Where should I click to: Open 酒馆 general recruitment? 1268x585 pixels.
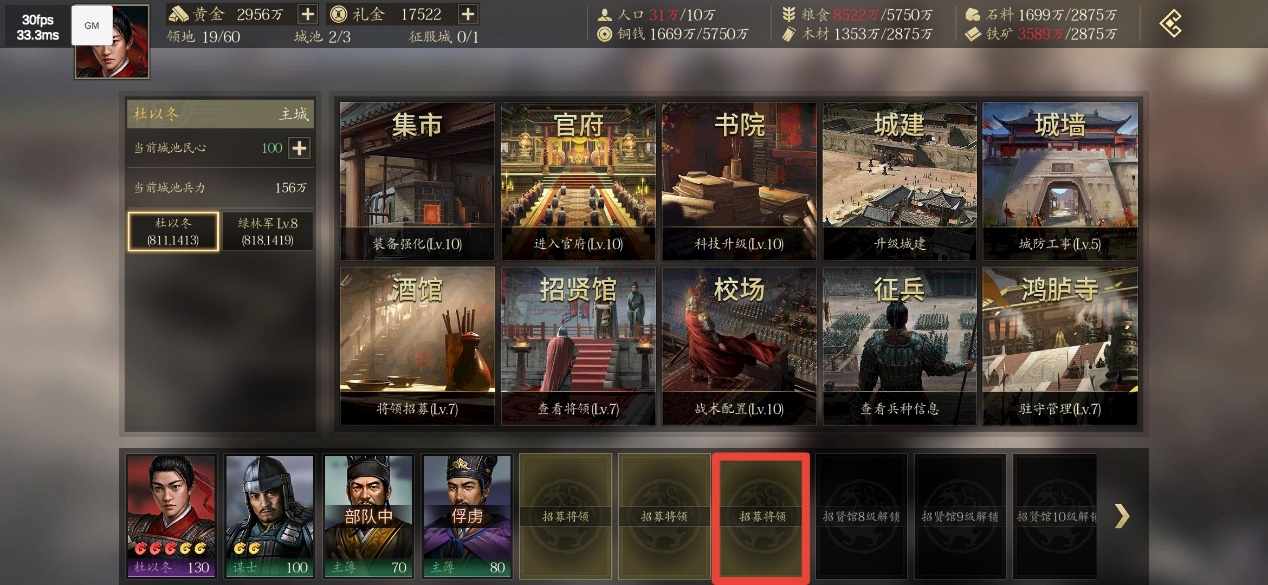[x=418, y=345]
